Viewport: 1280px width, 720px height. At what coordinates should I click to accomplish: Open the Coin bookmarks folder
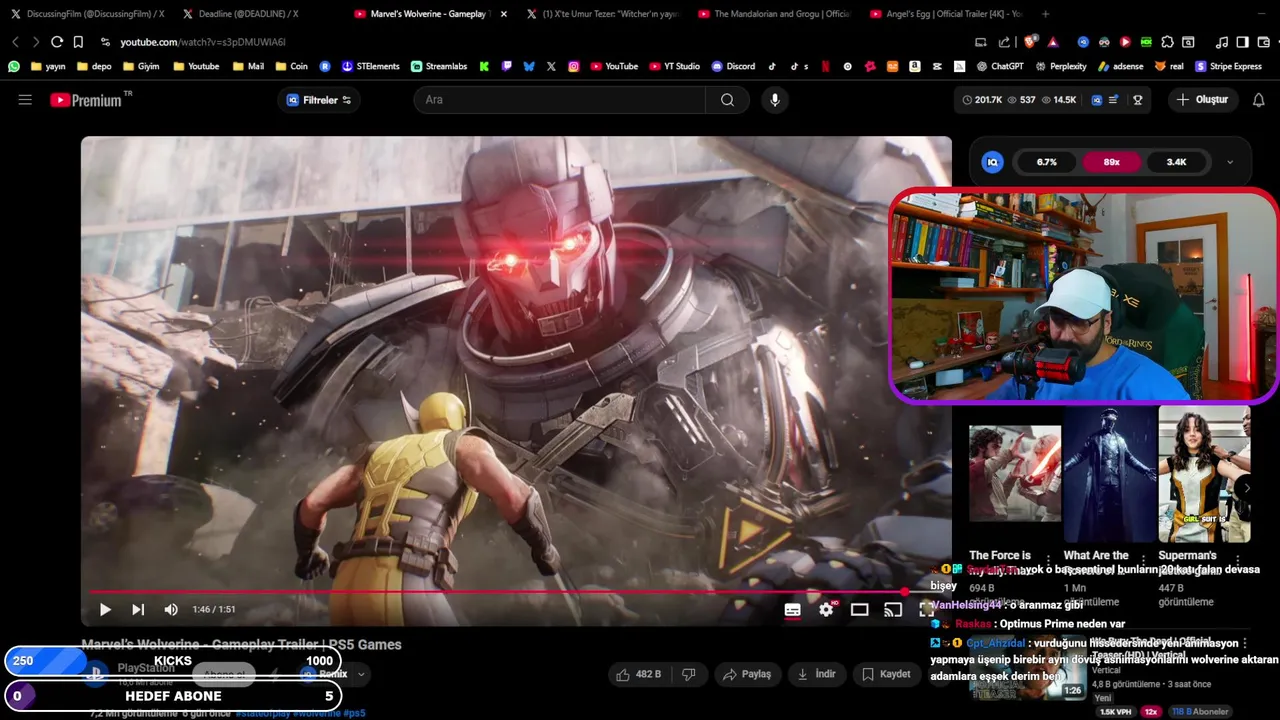pos(291,66)
